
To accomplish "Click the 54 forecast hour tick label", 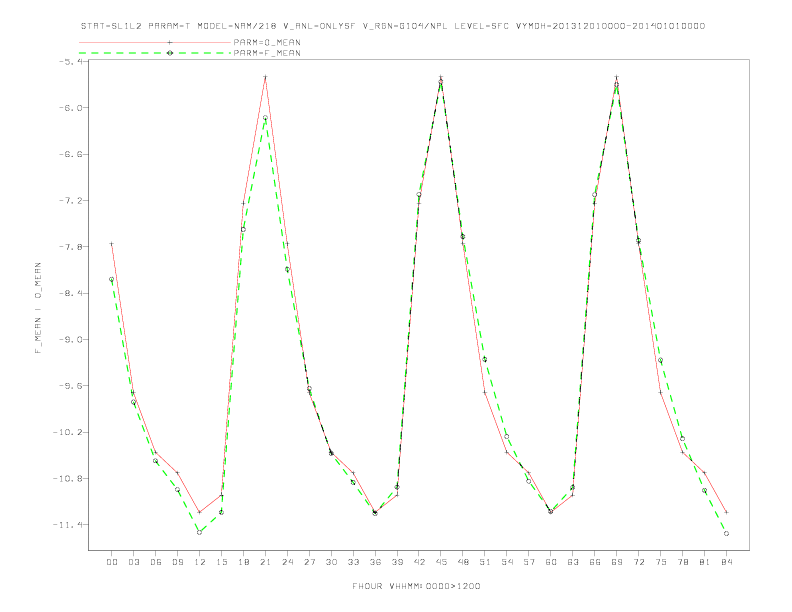I will [x=507, y=562].
